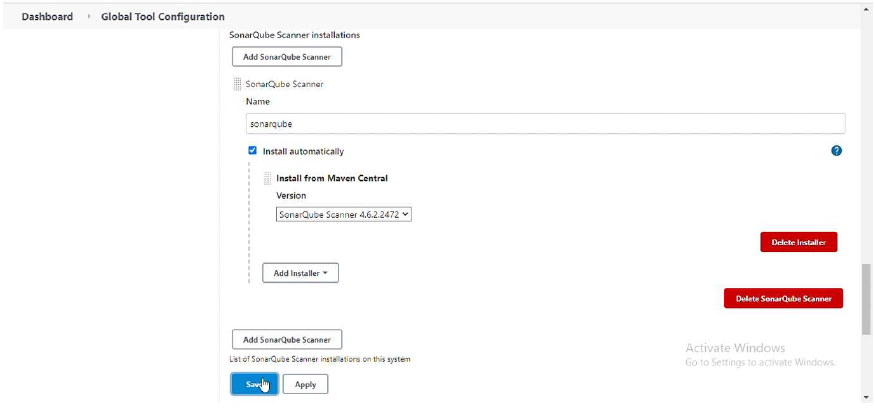This screenshot has height=411, width=875.
Task: Click the Name label
Action: tap(257, 101)
